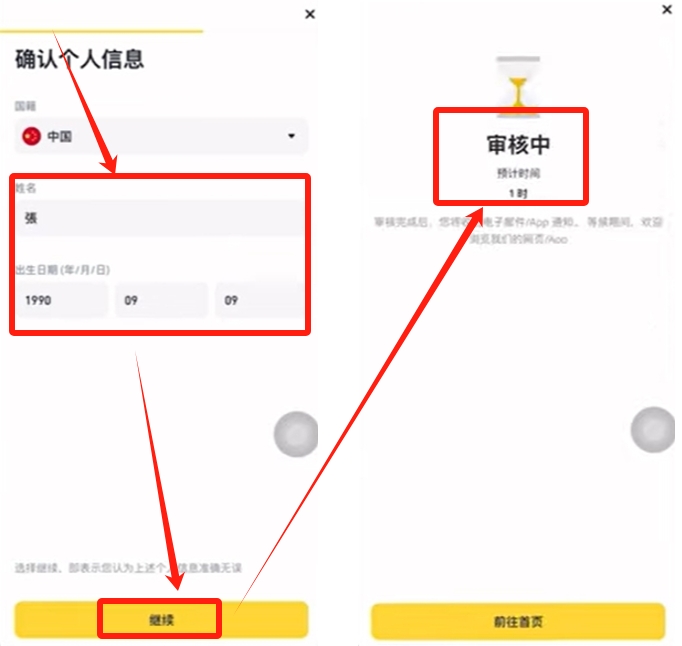Select the birth month field
Viewport: 682px width, 646px height.
[162, 300]
